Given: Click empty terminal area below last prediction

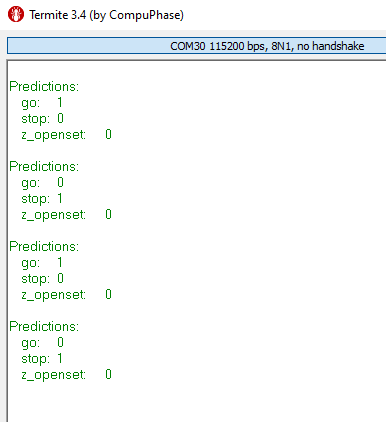Looking at the screenshot, I should pyautogui.click(x=197, y=402).
